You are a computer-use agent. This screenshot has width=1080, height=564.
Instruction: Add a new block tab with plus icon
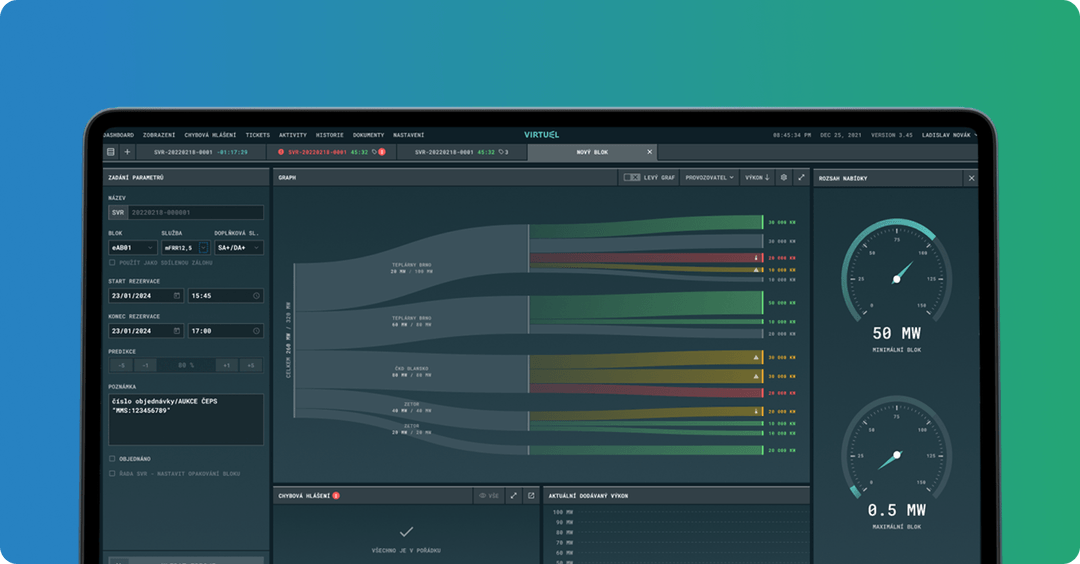[127, 152]
